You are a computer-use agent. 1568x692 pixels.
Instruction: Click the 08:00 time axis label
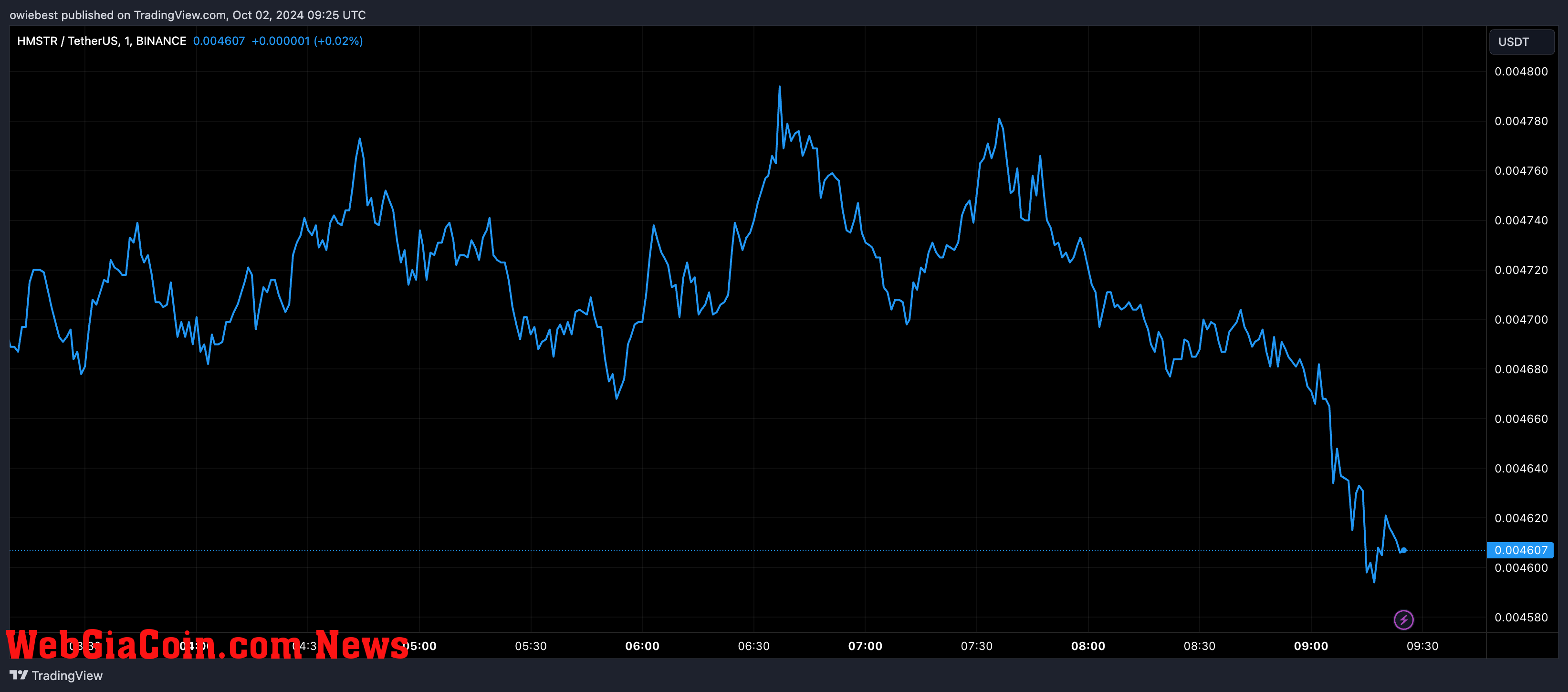tap(1088, 646)
